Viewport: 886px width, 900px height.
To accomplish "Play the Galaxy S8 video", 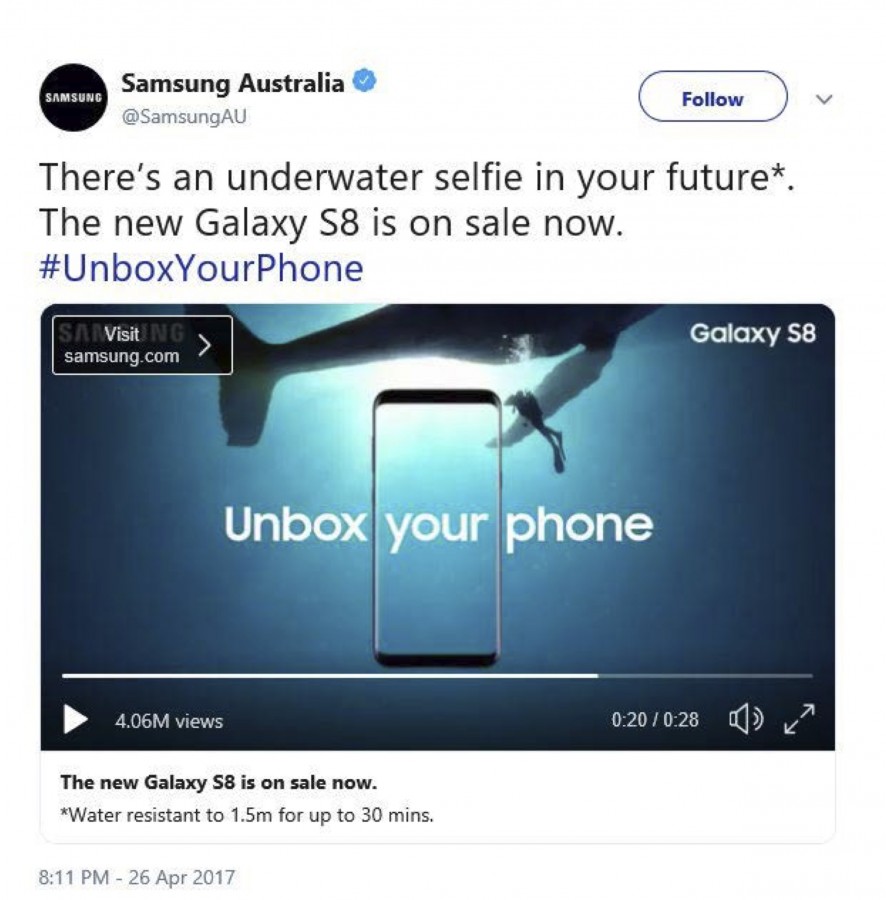I will [x=75, y=719].
